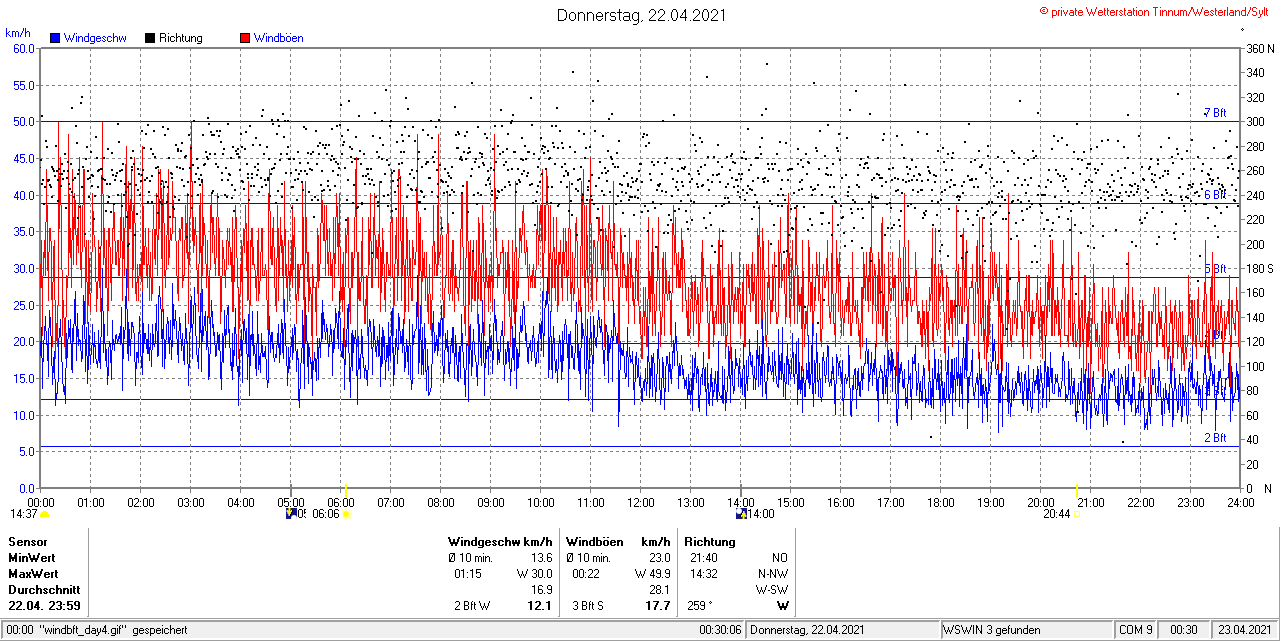Click the current wind speed value 12.1
The height and width of the screenshot is (641, 1280).
540,606
